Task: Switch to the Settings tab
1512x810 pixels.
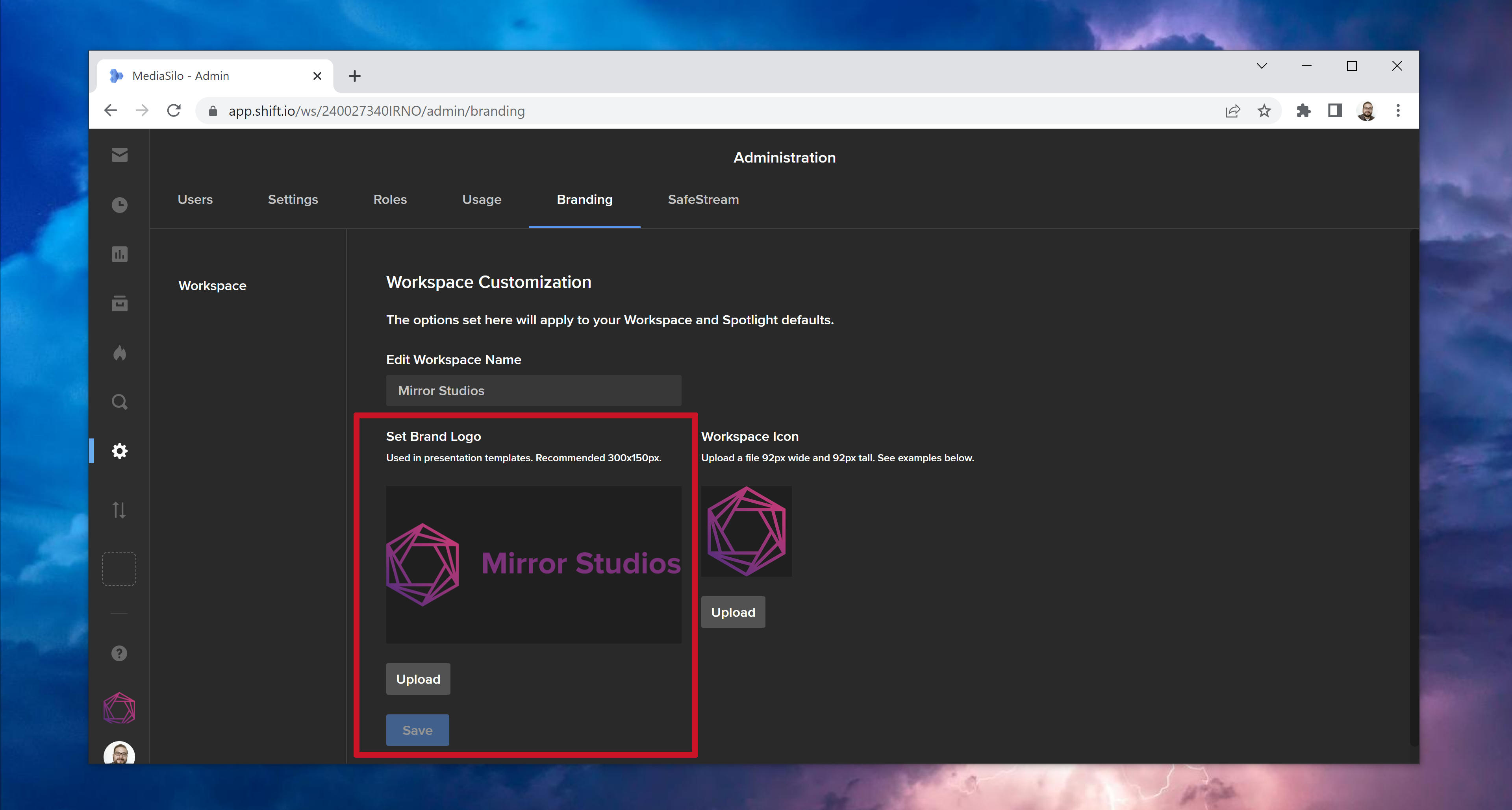Action: [x=293, y=200]
